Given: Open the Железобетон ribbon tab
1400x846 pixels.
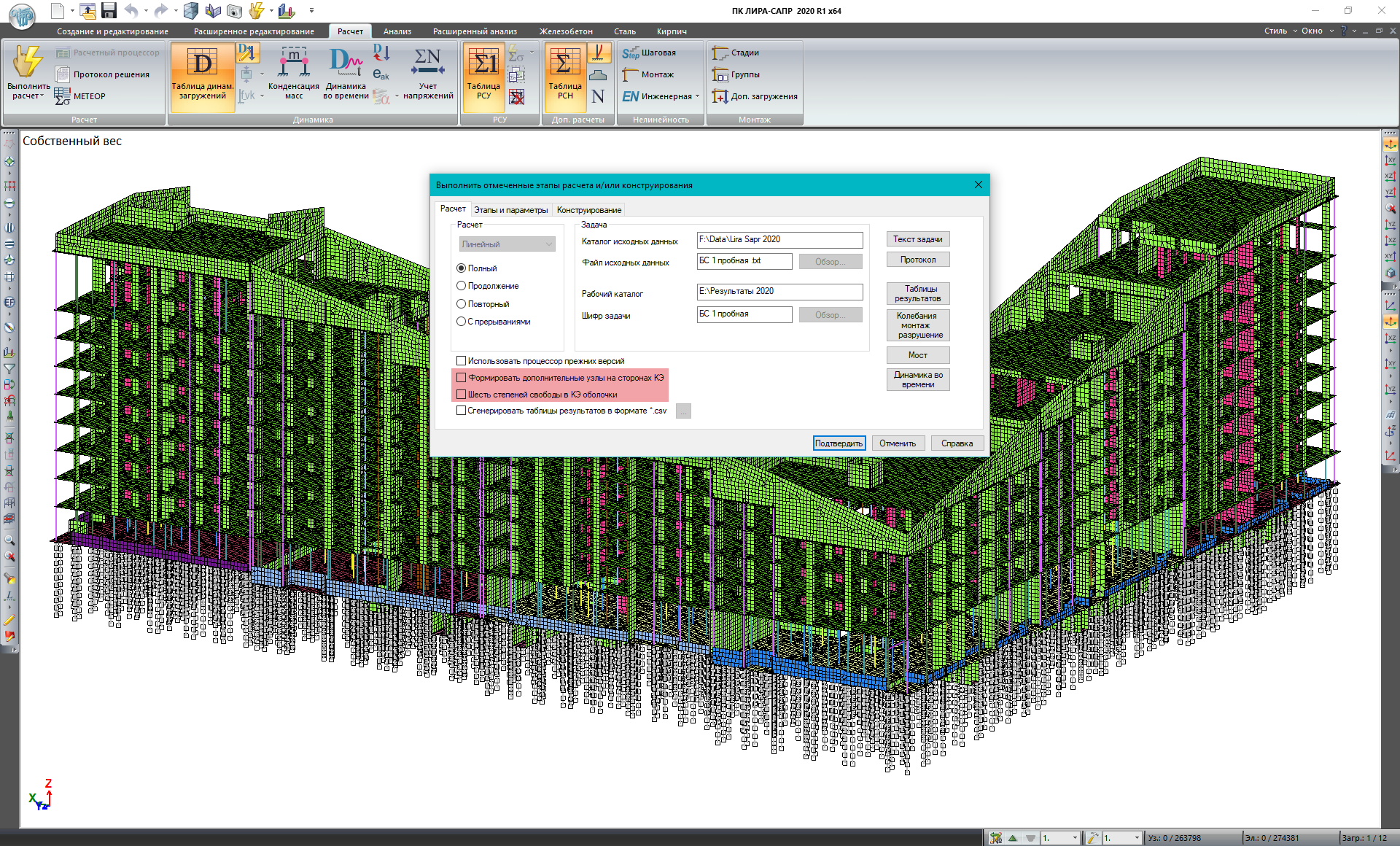Looking at the screenshot, I should 565,31.
